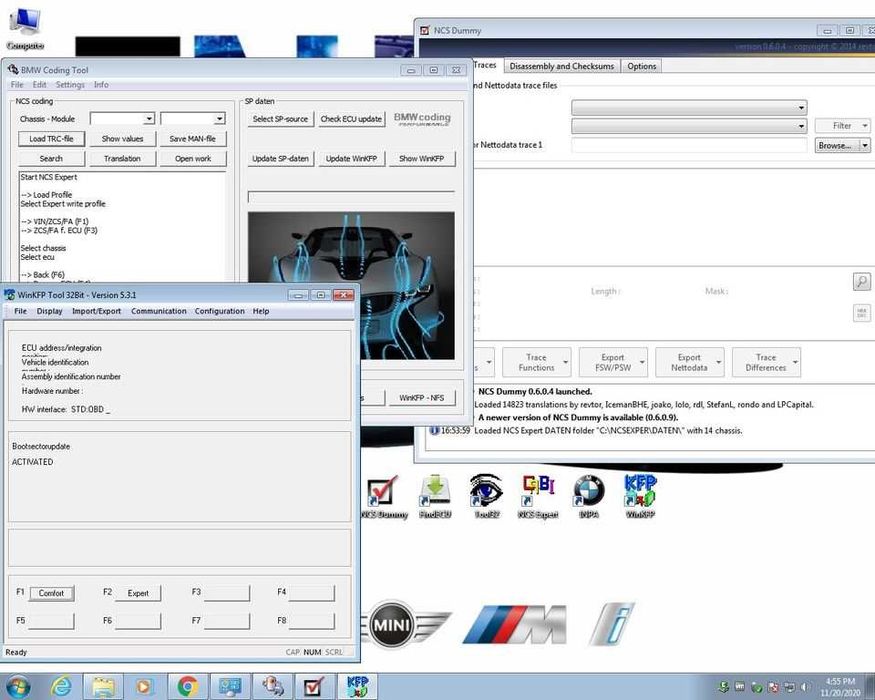Open the Tool32 eye icon shortcut
This screenshot has height=700, width=875.
click(x=486, y=497)
